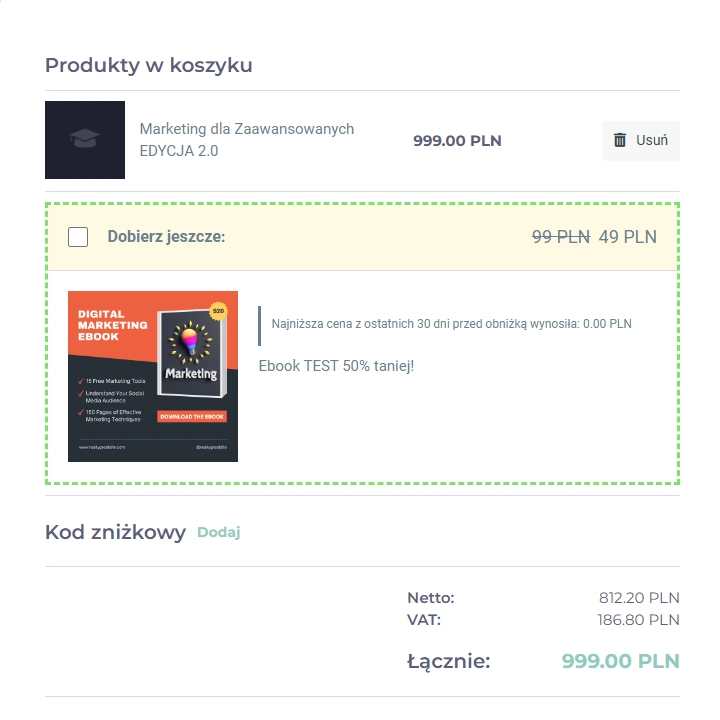
Task: Click the Ebook TEST 50% taniej description
Action: coord(336,366)
